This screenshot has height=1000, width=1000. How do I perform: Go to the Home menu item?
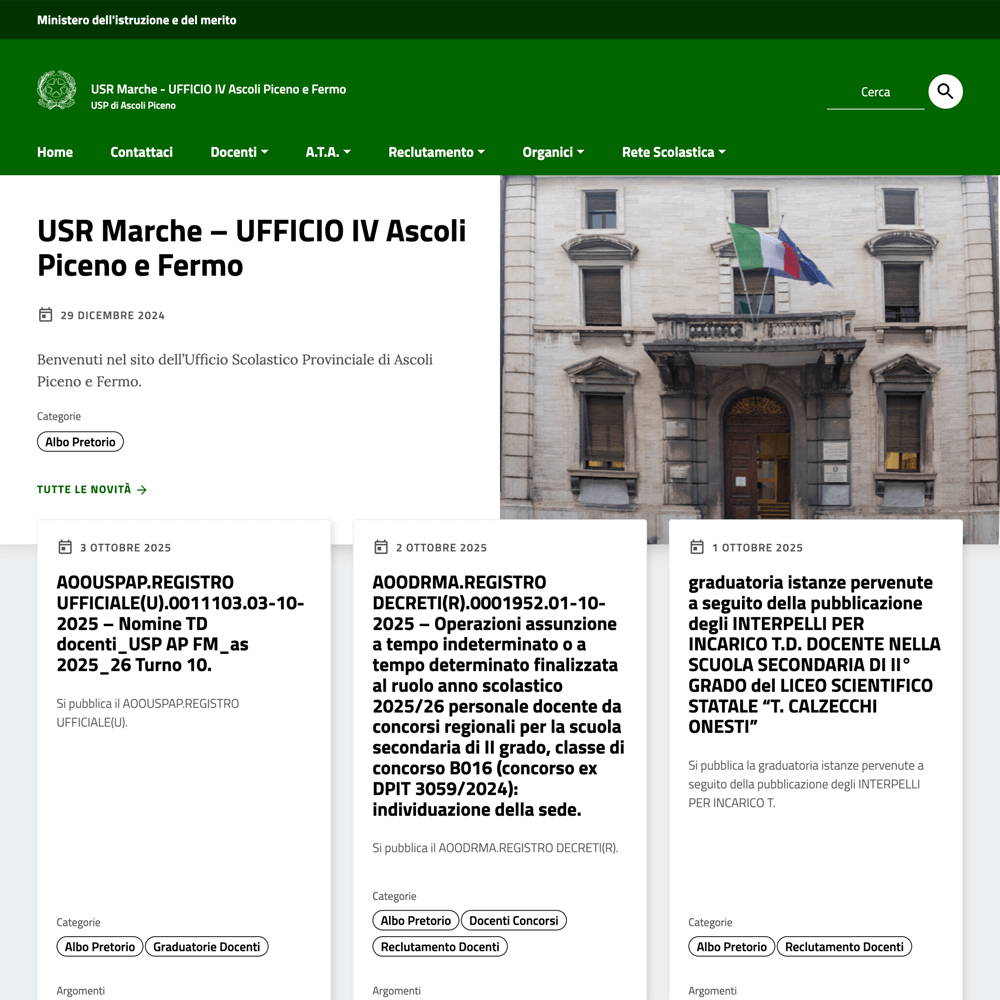[55, 152]
